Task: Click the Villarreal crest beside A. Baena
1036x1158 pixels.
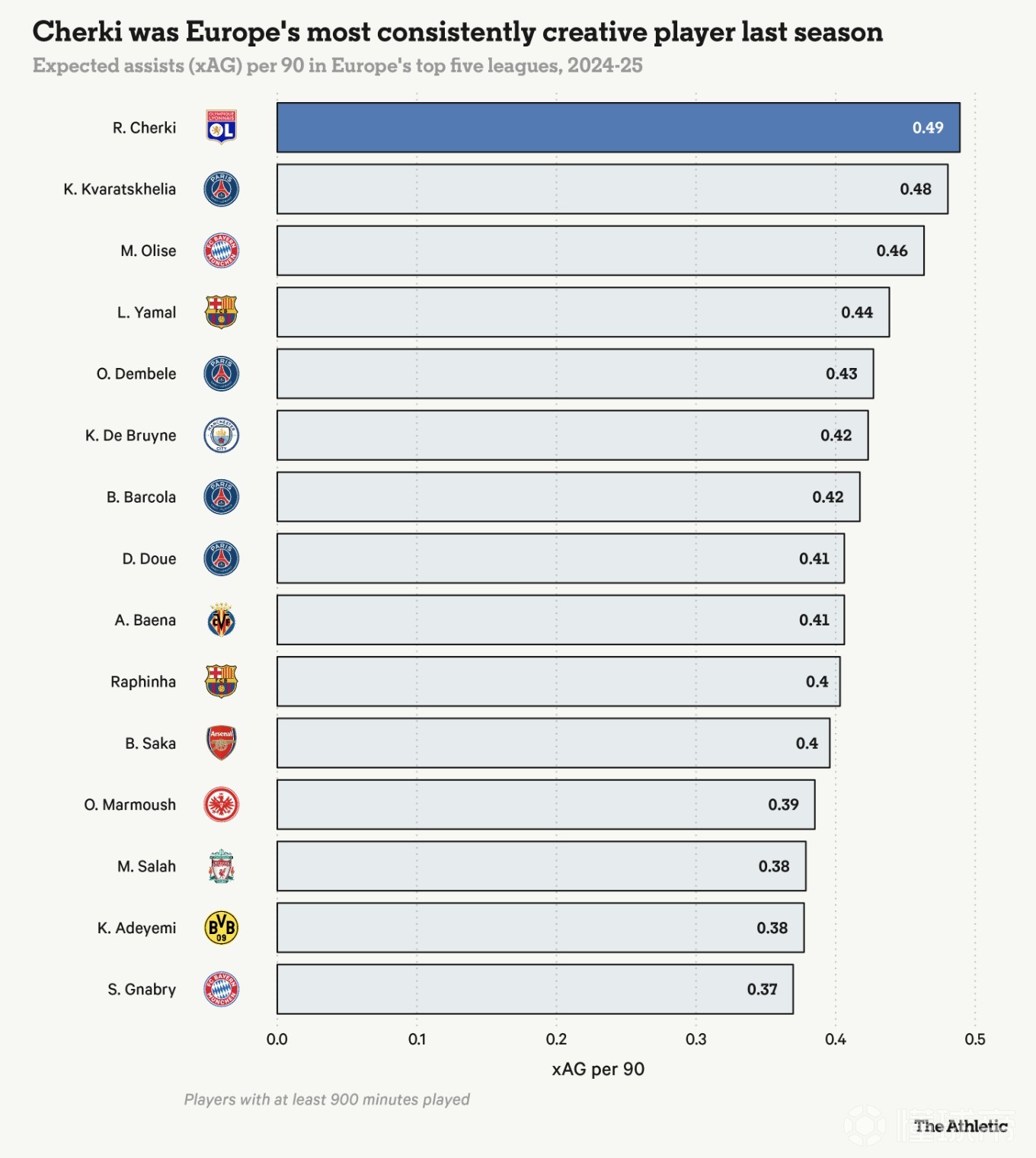Action: click(222, 620)
